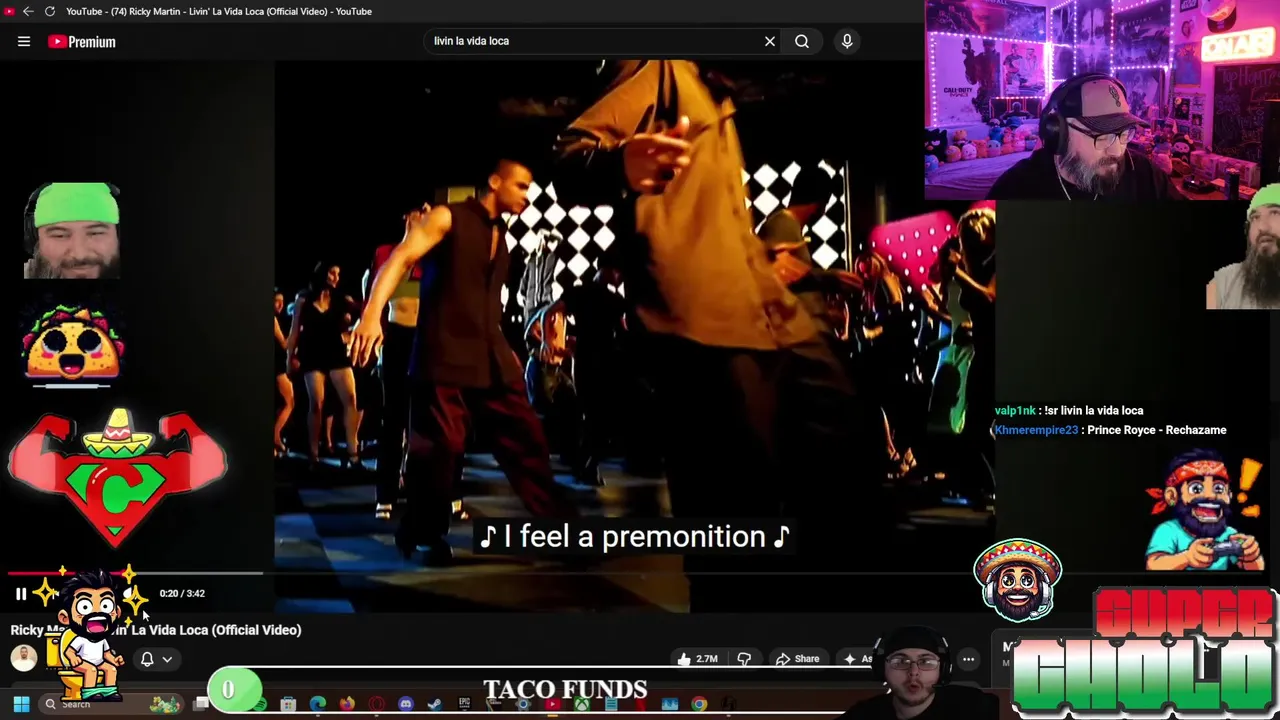Open Steam from the taskbar

tap(434, 704)
